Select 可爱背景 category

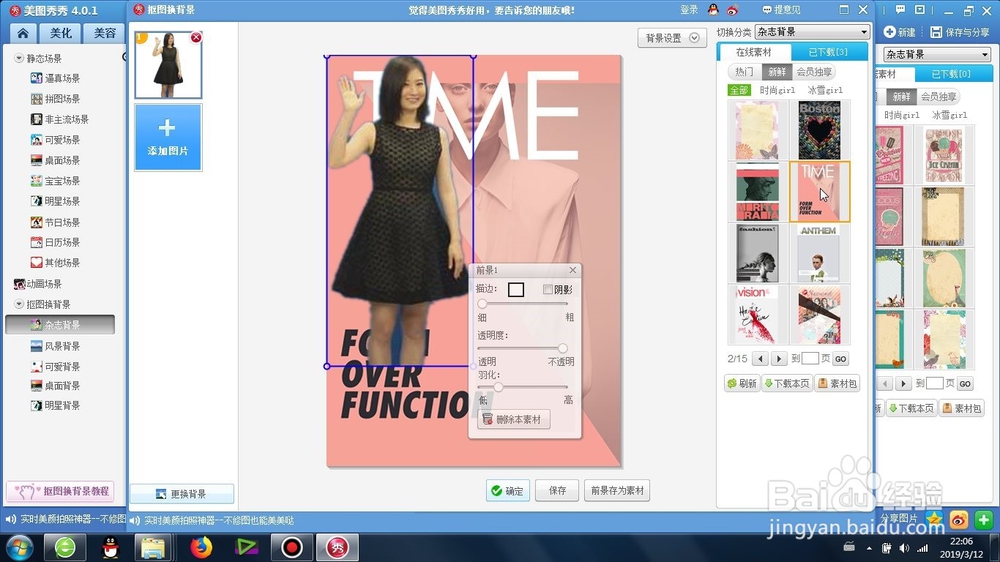point(55,367)
